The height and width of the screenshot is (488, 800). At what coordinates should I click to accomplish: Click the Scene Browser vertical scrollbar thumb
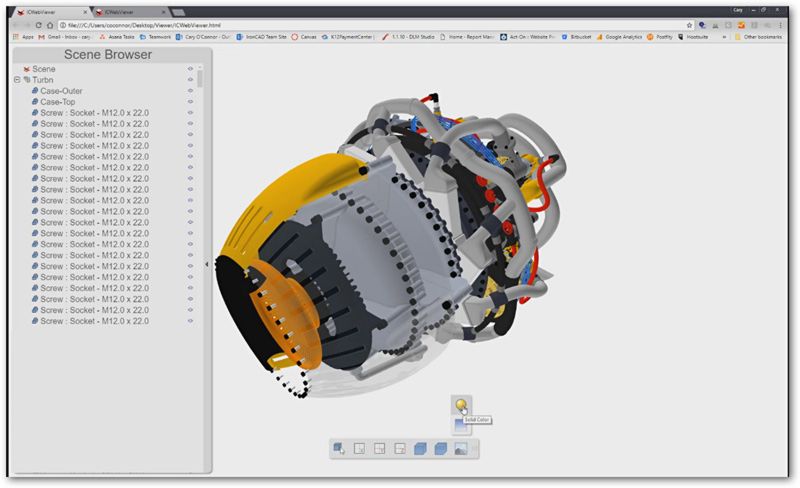coord(200,78)
